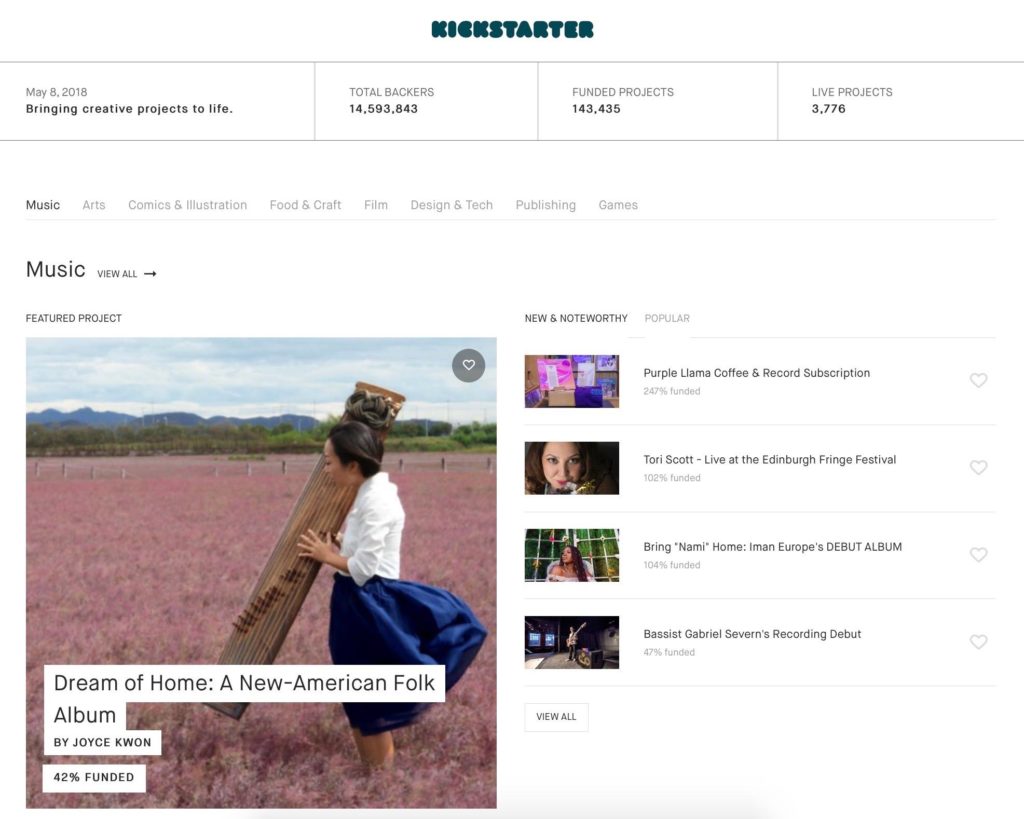The height and width of the screenshot is (819, 1024).
Task: Click the VIEW ALL button under project list
Action: pos(556,716)
